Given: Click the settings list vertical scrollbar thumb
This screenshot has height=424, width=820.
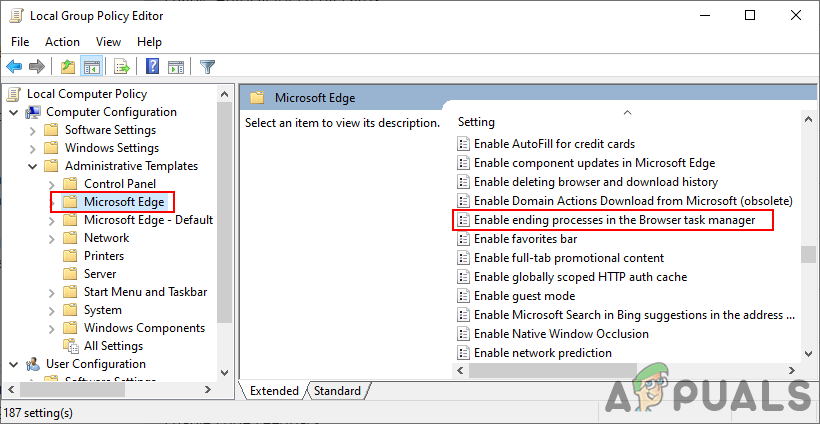Looking at the screenshot, I should point(808,253).
